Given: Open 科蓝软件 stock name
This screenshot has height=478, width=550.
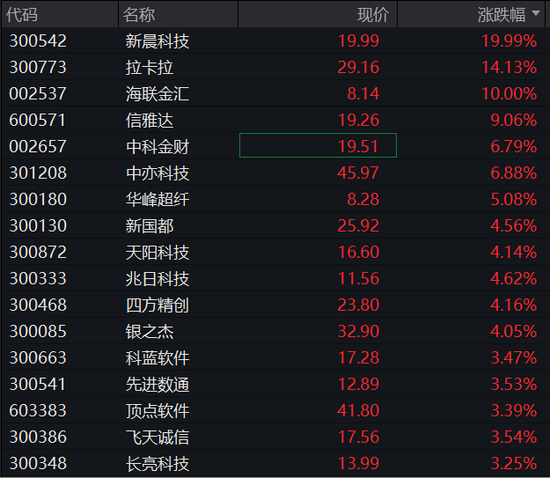Looking at the screenshot, I should (157, 358).
